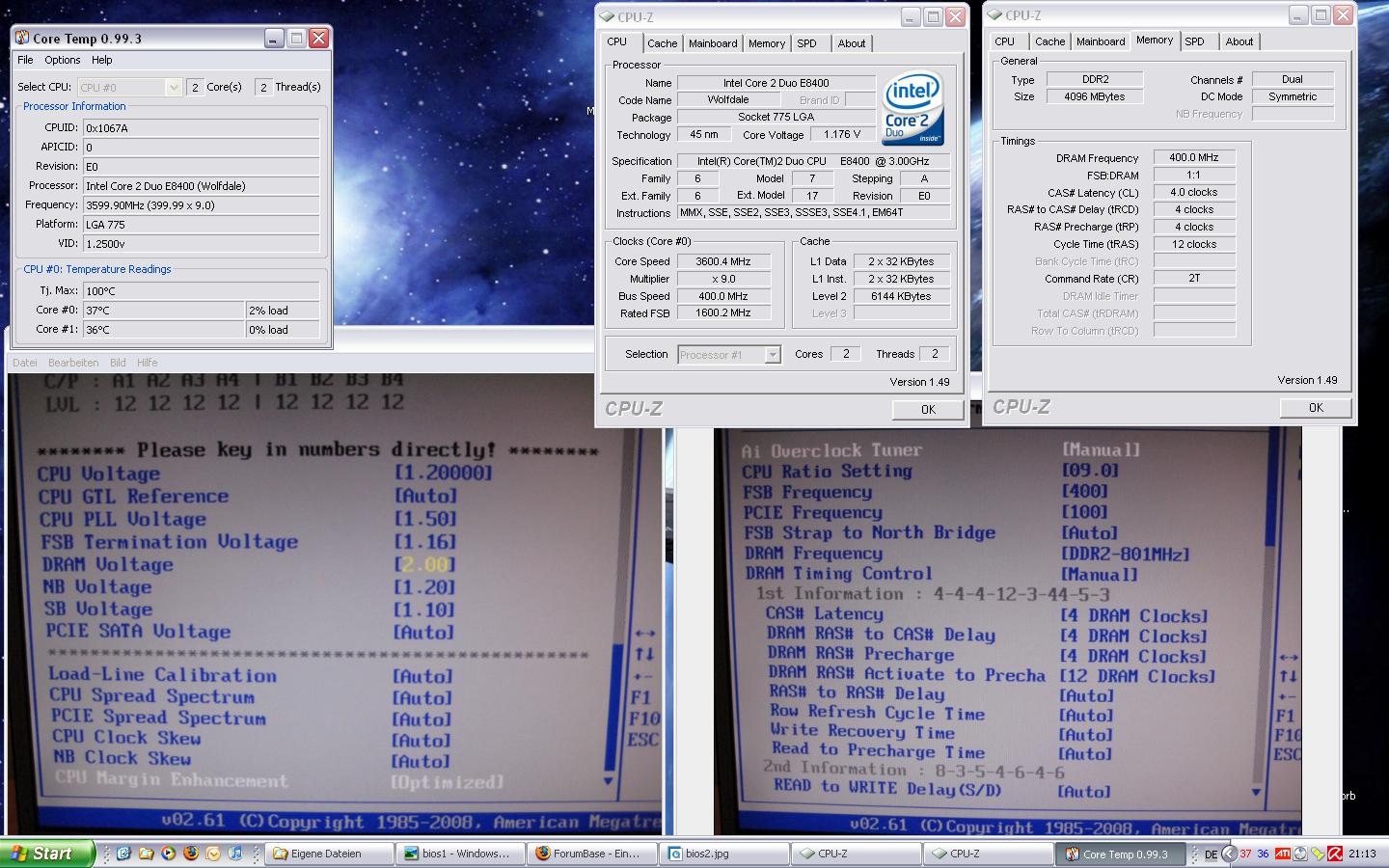This screenshot has height=868, width=1389.
Task: Open SPD tab in left CPU-Z window
Action: [x=807, y=43]
